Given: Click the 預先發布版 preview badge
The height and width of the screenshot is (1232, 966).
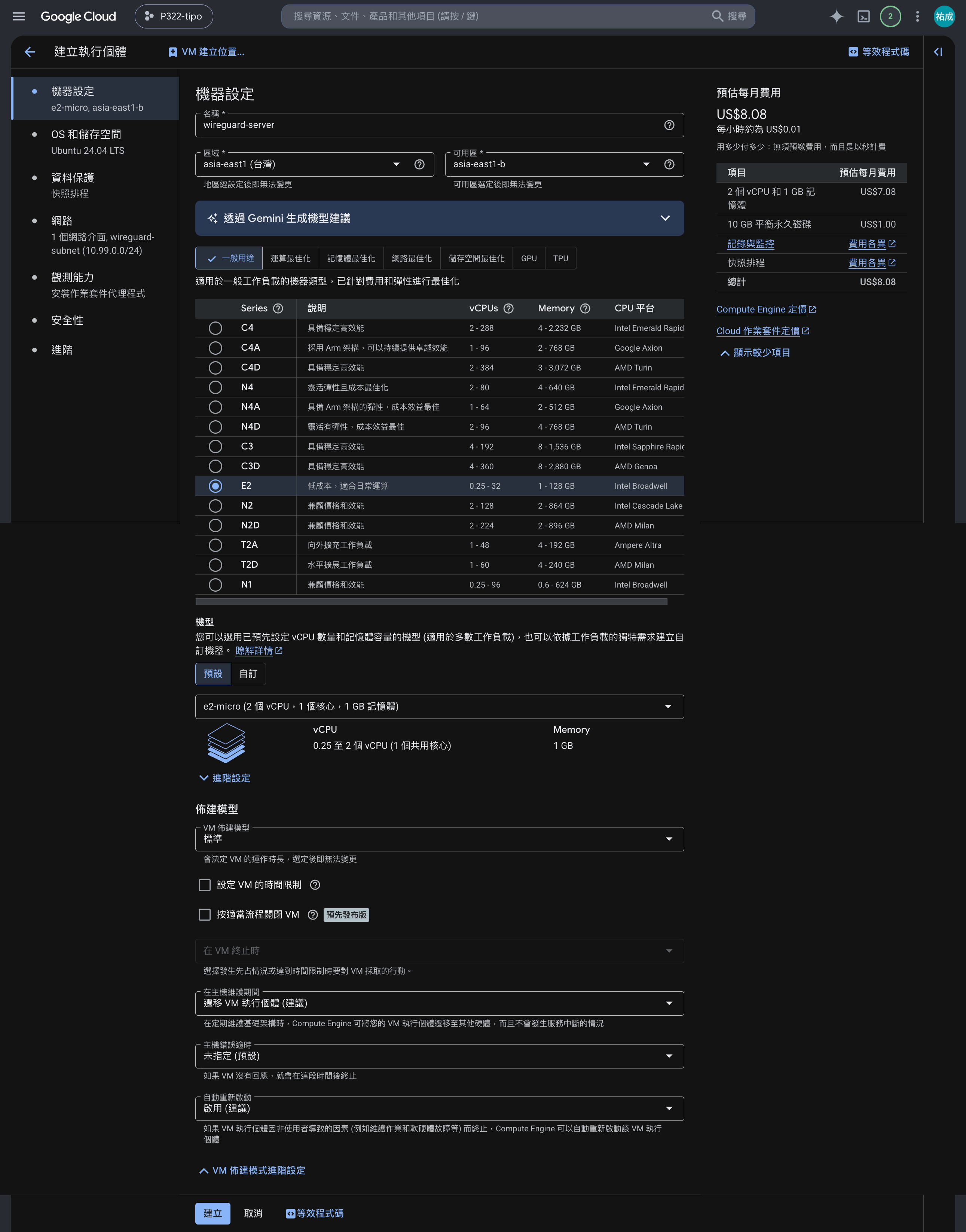Looking at the screenshot, I should click(346, 915).
